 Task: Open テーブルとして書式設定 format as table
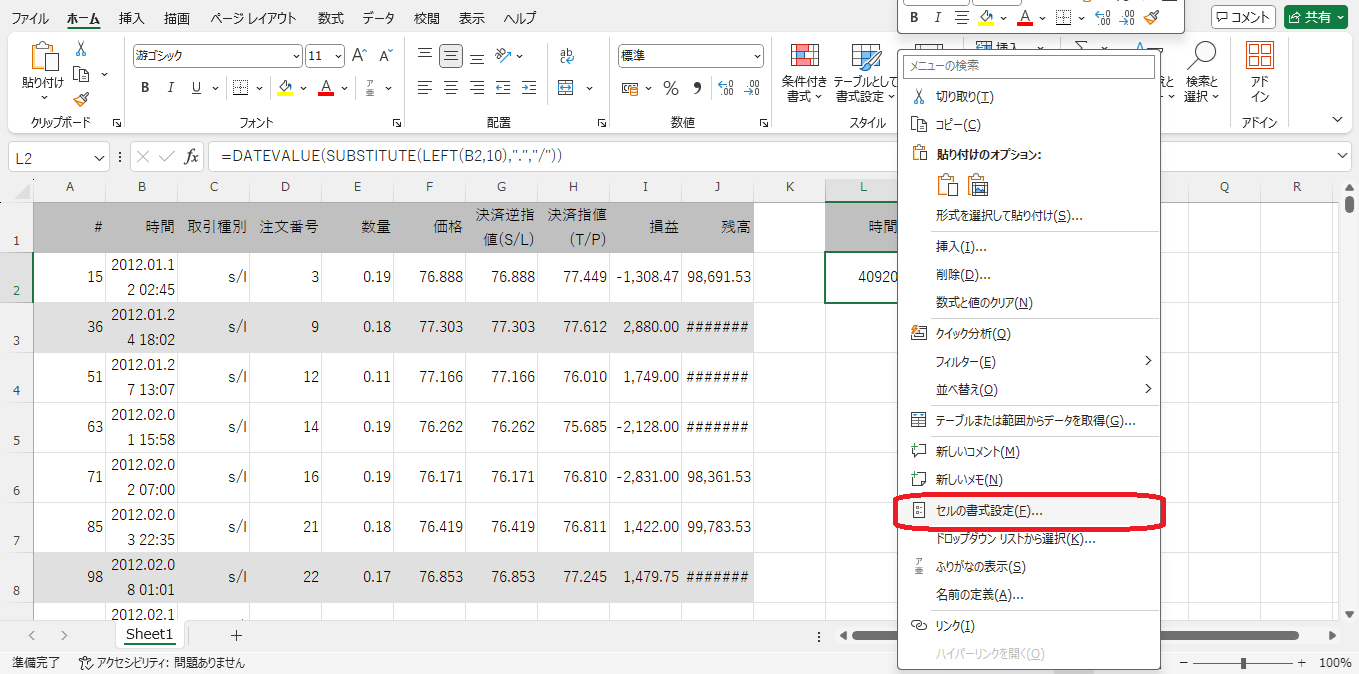(866, 74)
